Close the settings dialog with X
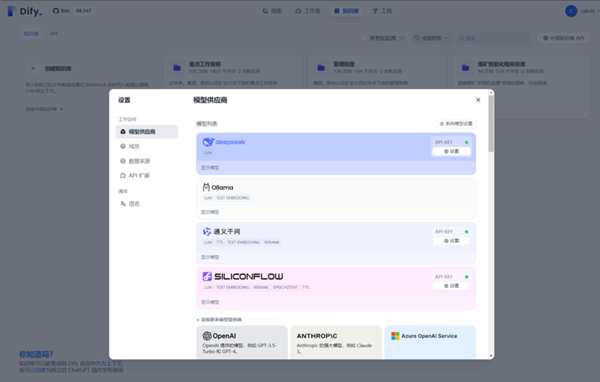This screenshot has height=382, width=600. (x=478, y=100)
